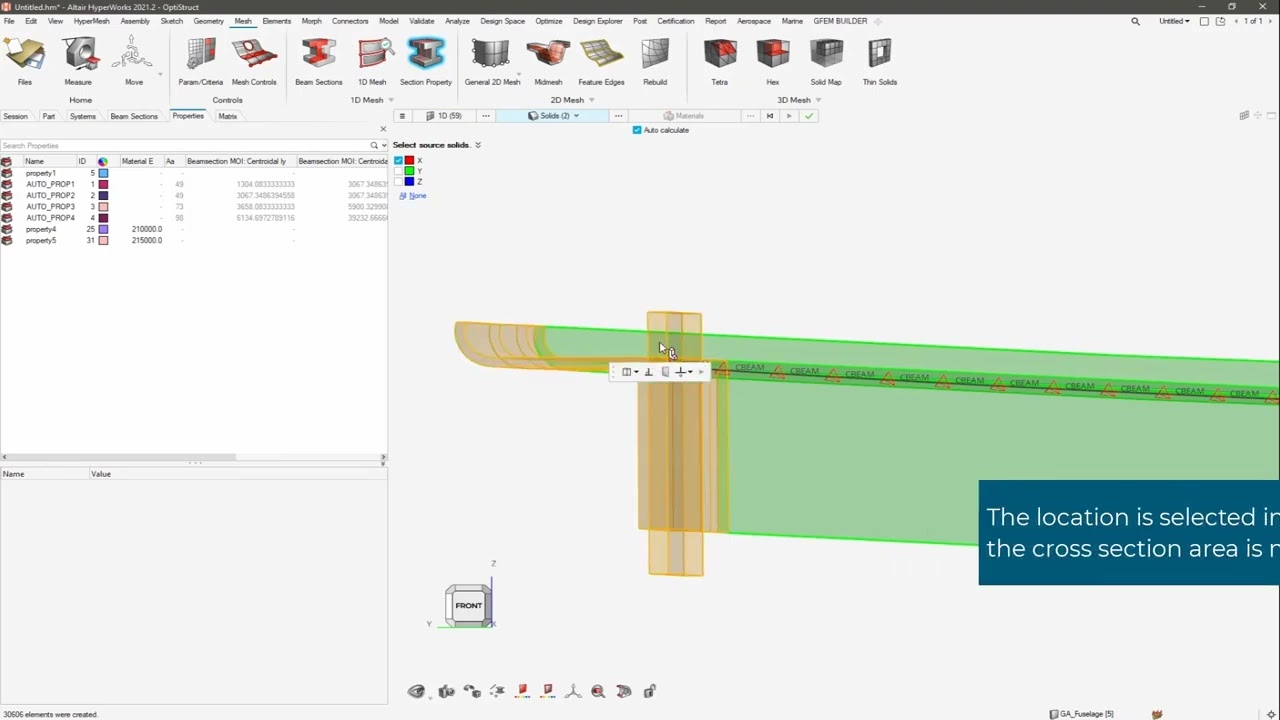
Task: Open the 1D Mesh group dropdown arrow
Action: [x=390, y=100]
